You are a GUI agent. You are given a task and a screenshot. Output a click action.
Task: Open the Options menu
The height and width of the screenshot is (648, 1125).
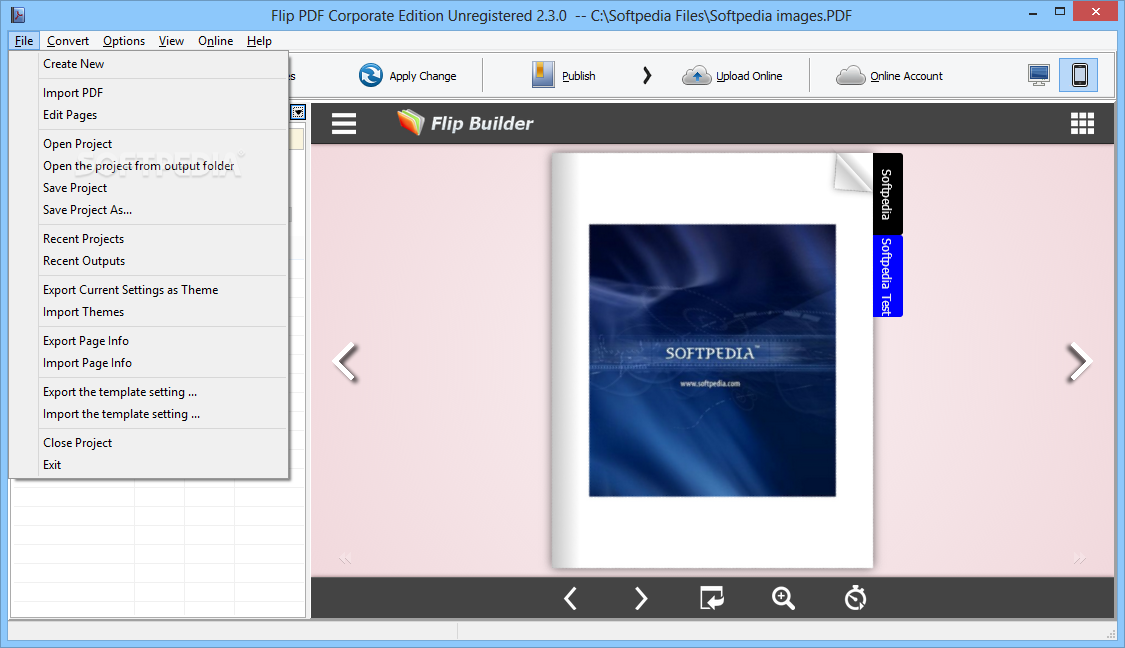(124, 41)
